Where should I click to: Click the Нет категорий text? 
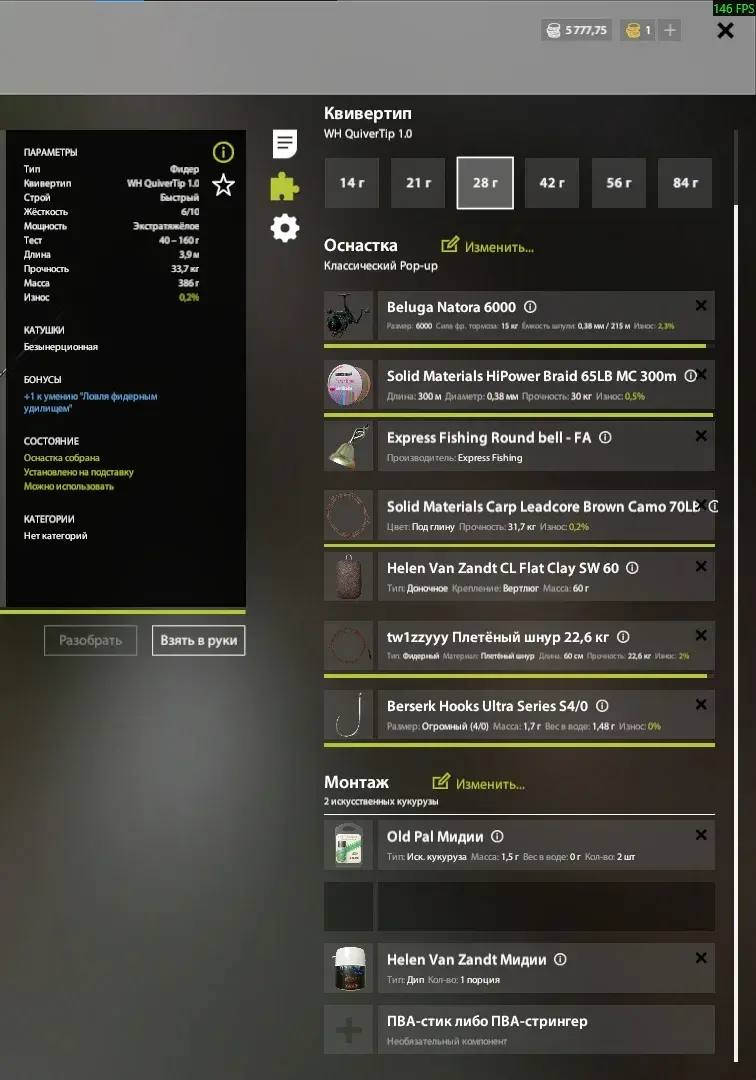click(55, 536)
